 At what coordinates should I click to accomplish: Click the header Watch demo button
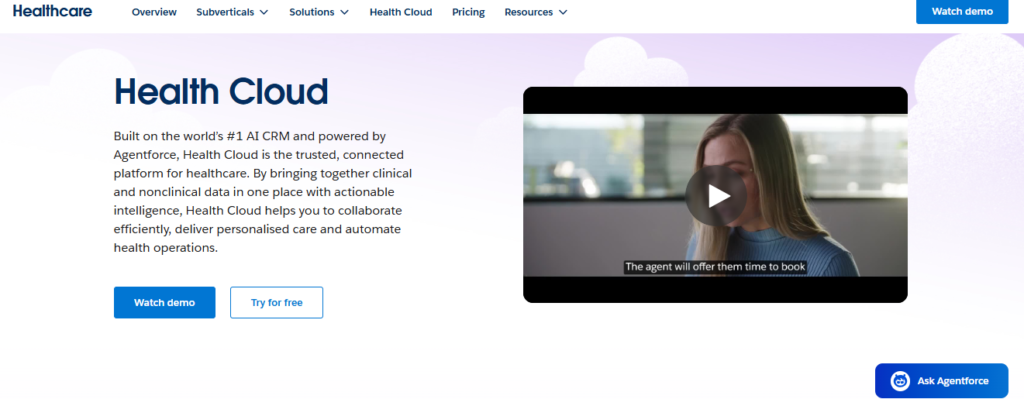point(962,11)
